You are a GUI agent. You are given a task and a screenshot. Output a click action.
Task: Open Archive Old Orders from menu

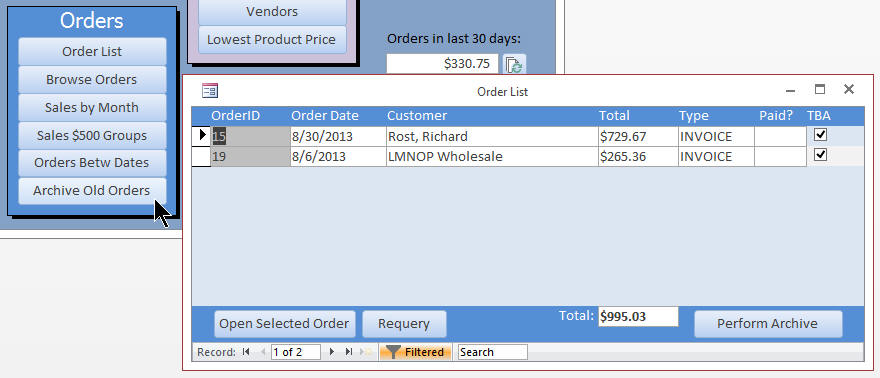click(x=92, y=191)
